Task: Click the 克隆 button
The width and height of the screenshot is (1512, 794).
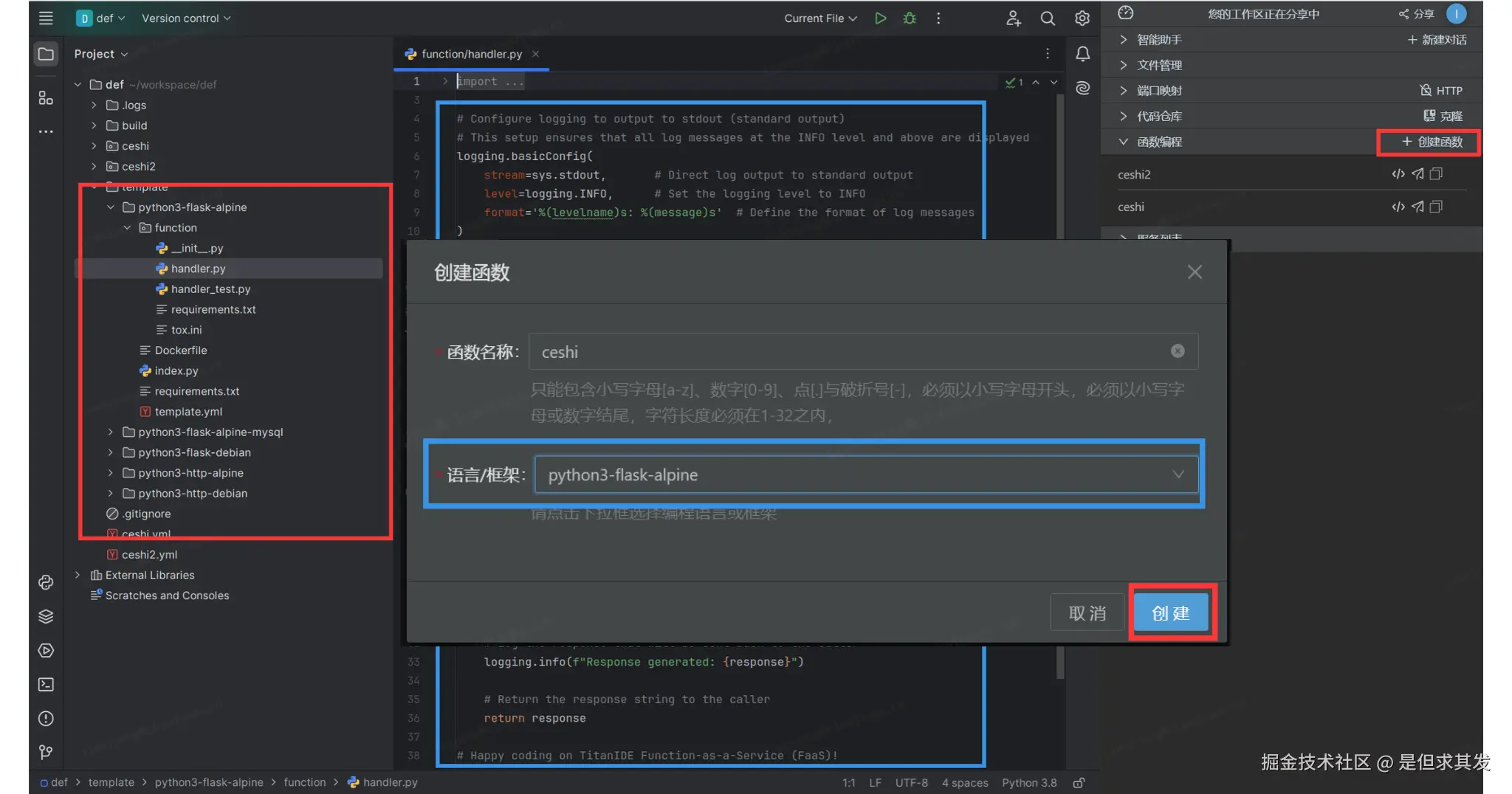Action: coord(1443,116)
